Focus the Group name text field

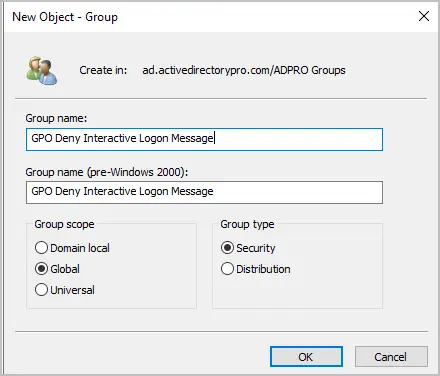tap(204, 139)
